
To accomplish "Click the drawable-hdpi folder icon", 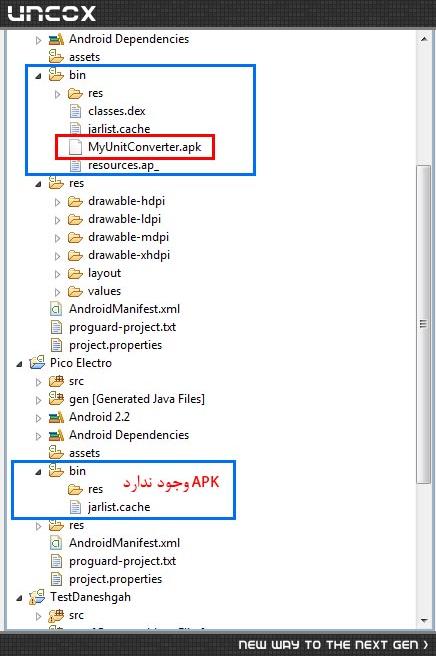I will tap(75, 202).
